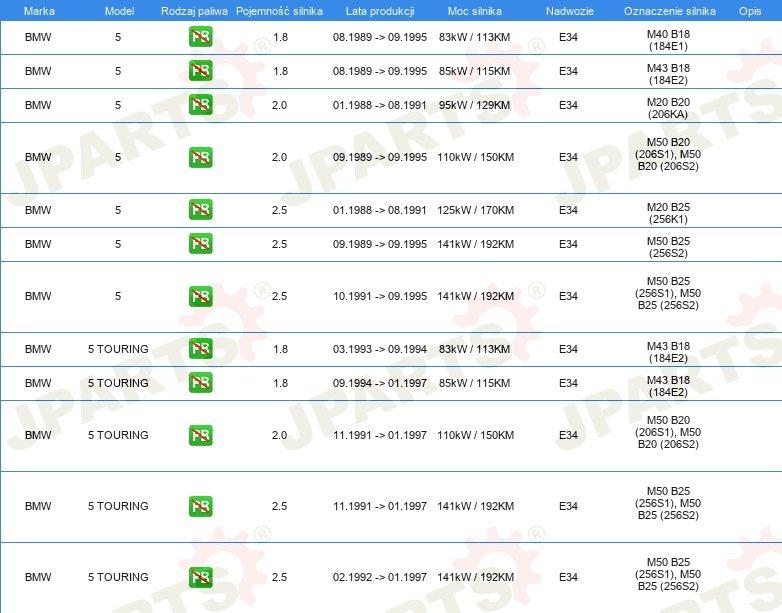This screenshot has width=782, height=613.
Task: Select the Rodzaj paliwa column header
Action: click(x=194, y=11)
